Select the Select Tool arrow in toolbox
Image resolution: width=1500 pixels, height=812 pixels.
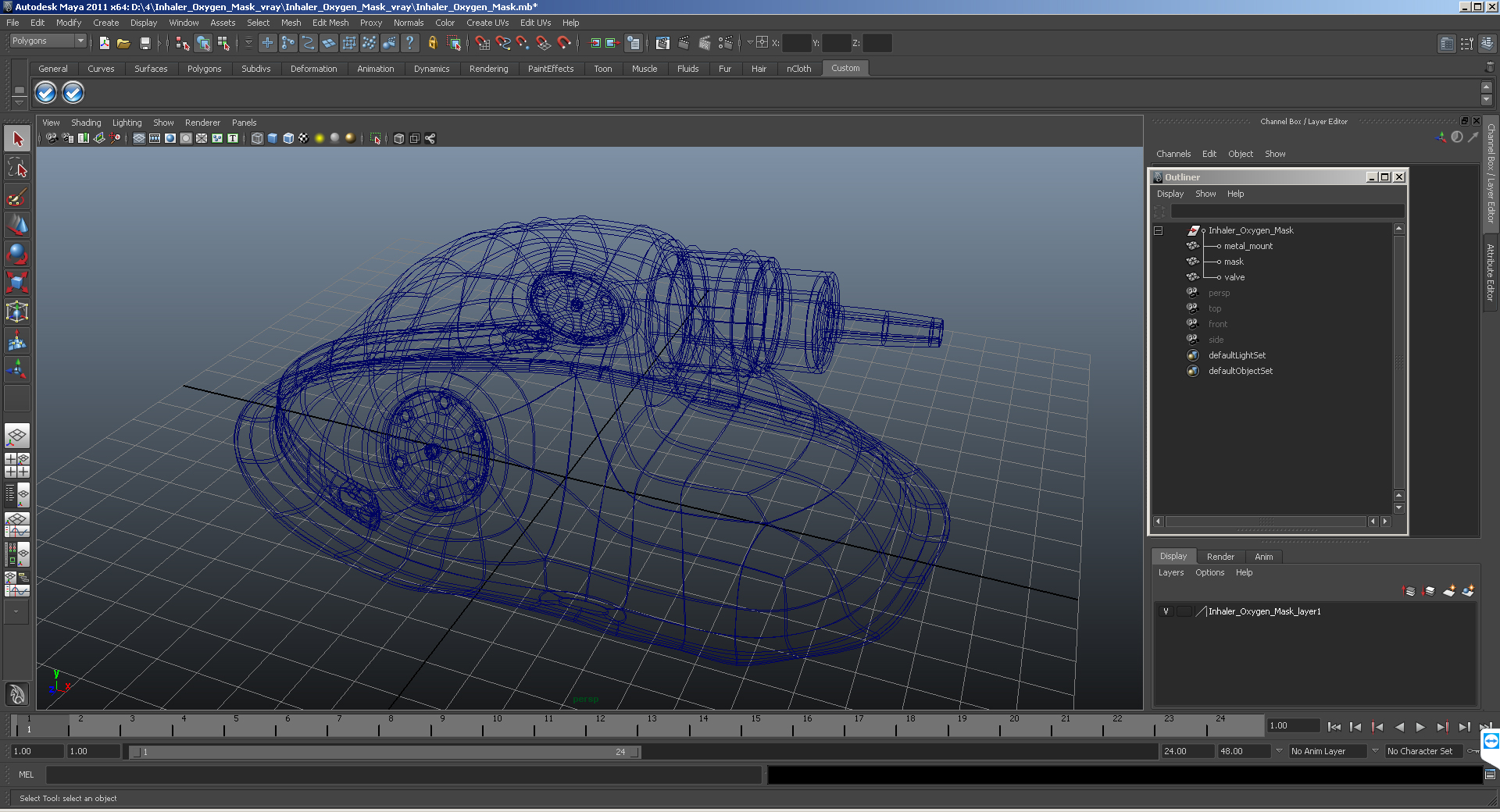tap(17, 139)
